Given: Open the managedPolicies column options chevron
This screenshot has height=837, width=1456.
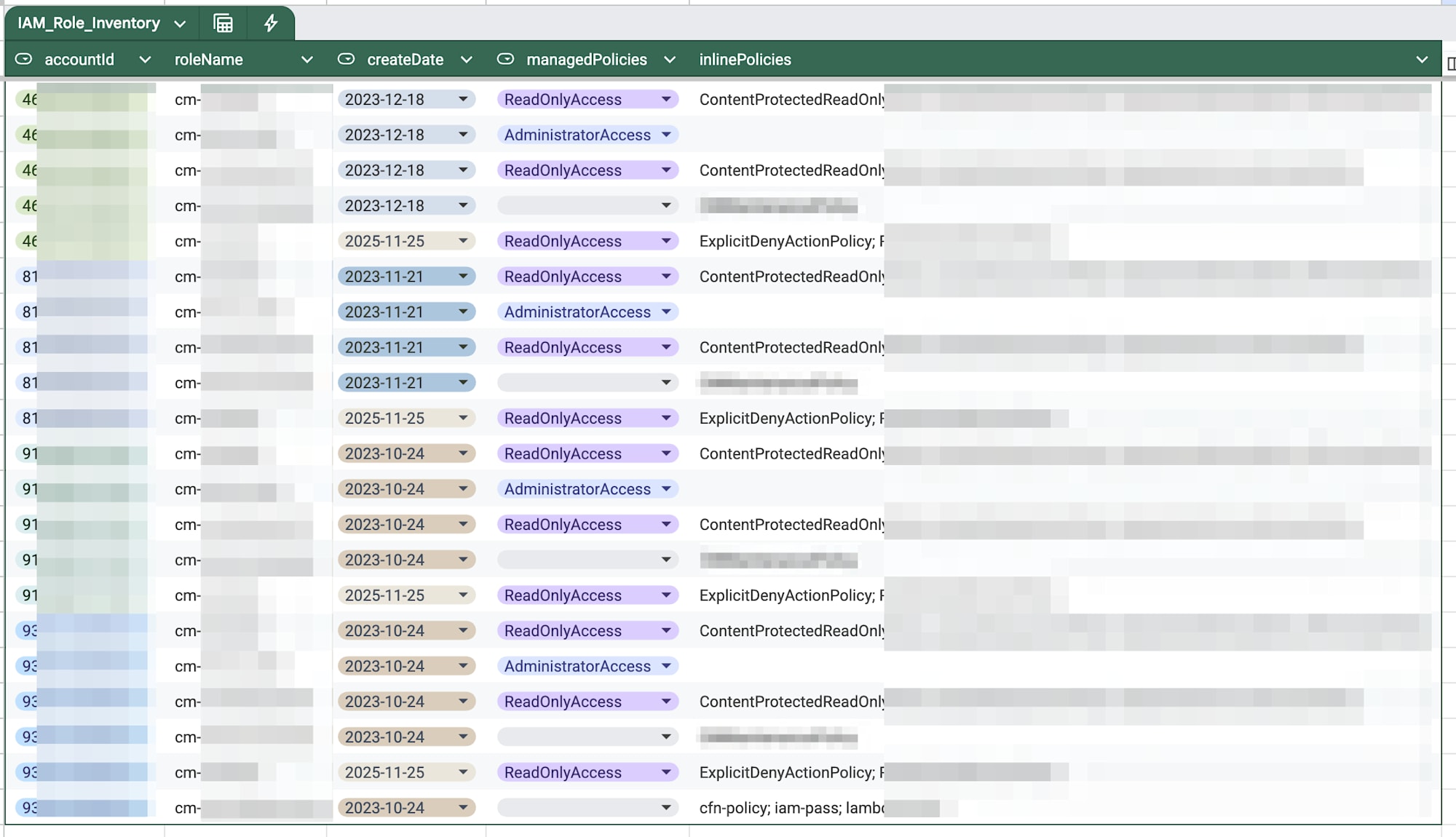Looking at the screenshot, I should pos(670,60).
